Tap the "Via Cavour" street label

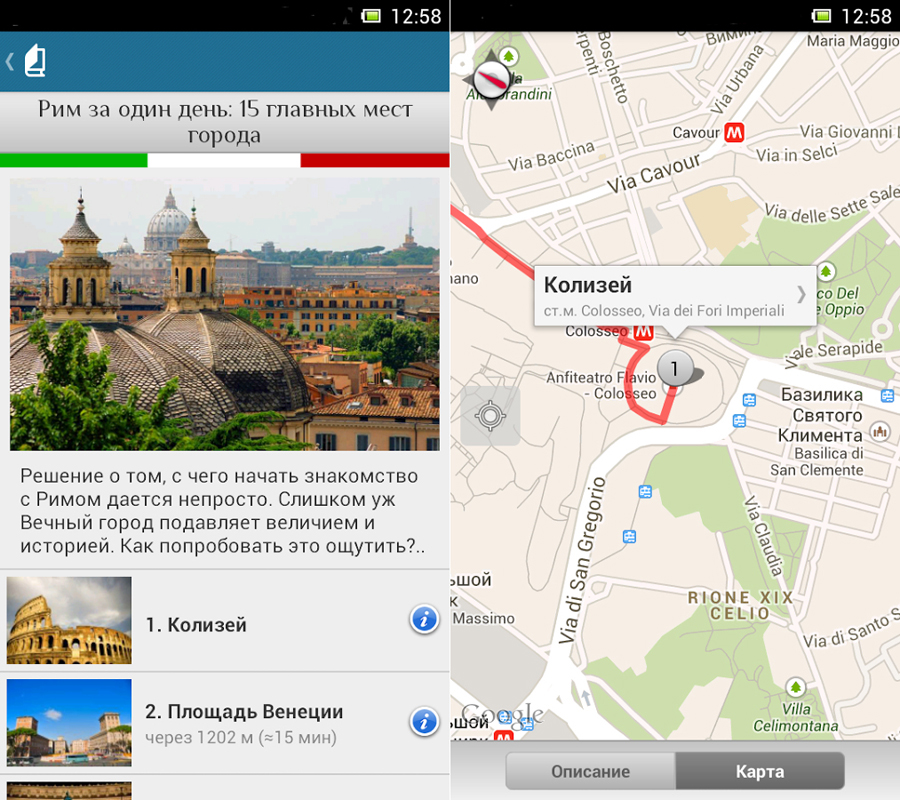coord(654,173)
